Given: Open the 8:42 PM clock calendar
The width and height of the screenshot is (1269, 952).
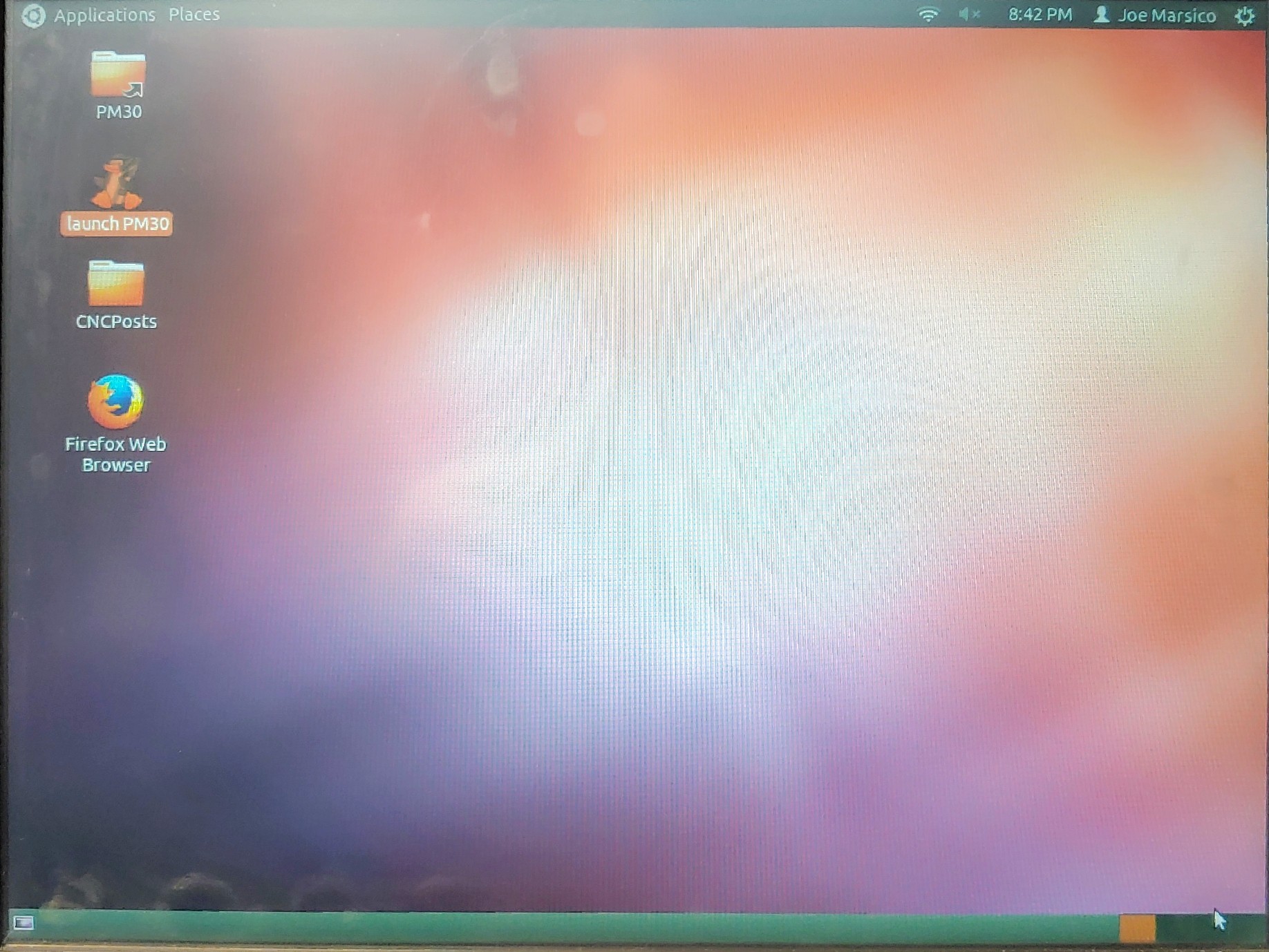Looking at the screenshot, I should coord(1040,15).
